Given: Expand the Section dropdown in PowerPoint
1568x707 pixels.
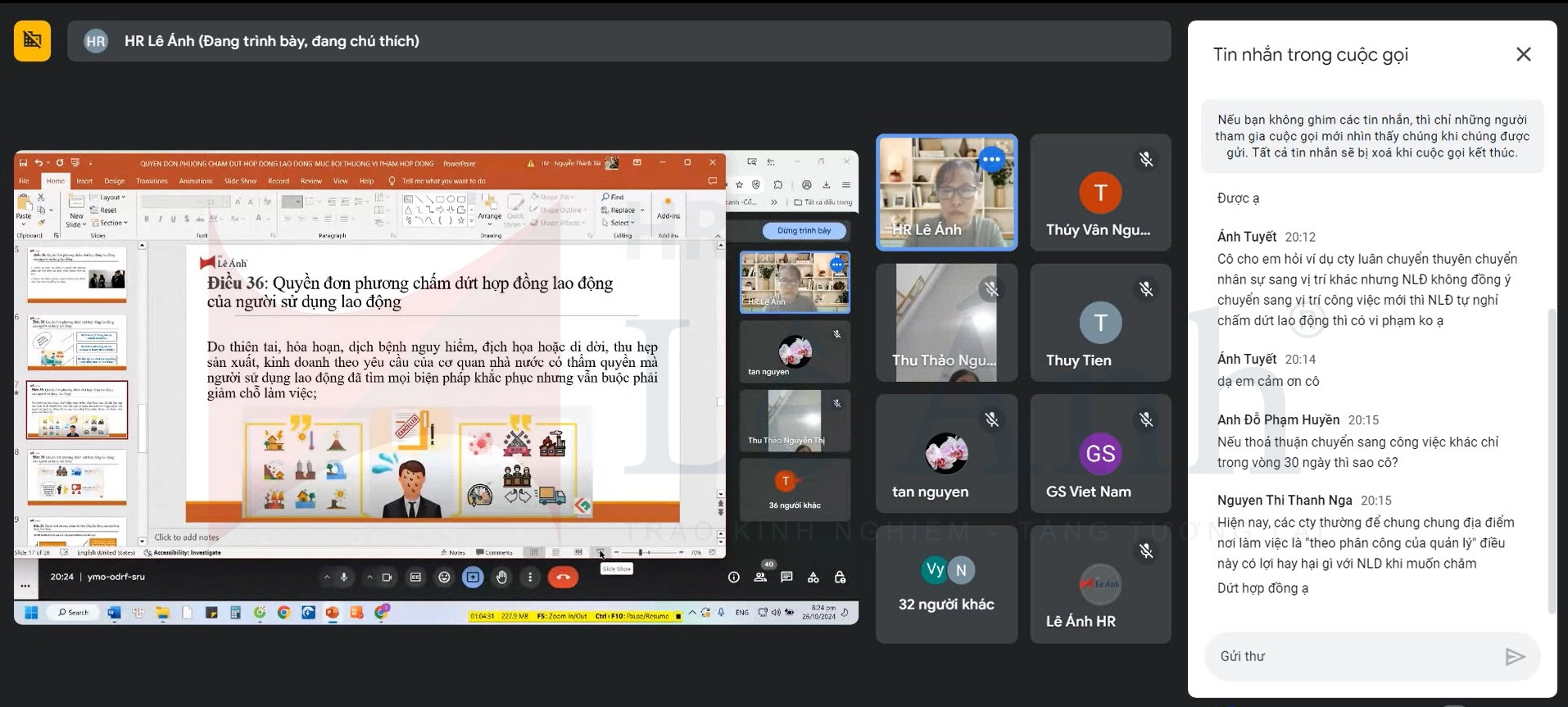Looking at the screenshot, I should (112, 223).
